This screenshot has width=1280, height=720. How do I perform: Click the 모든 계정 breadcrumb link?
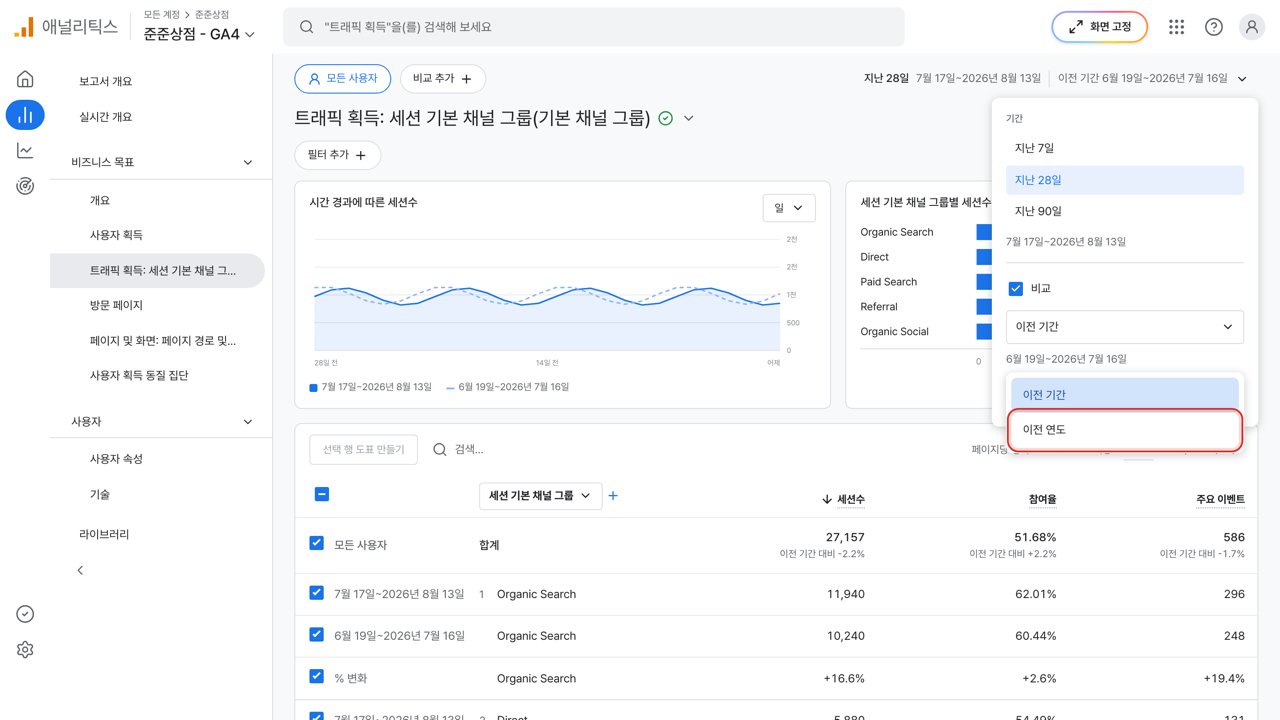pyautogui.click(x=162, y=15)
